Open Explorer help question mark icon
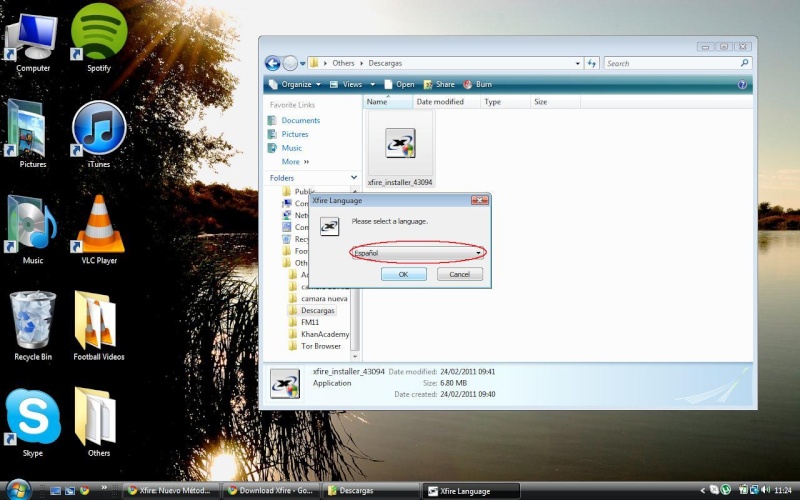800x500 pixels. tap(742, 85)
